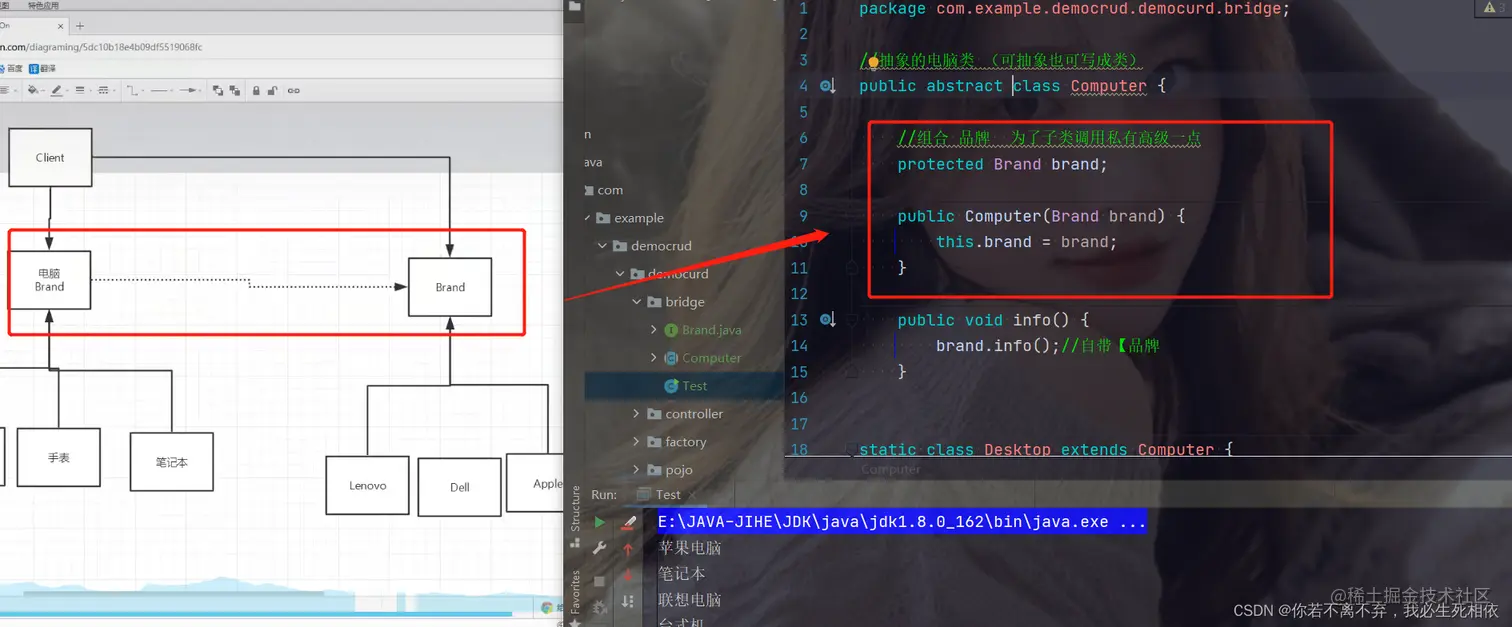Select the 手表 box in diagram

coord(59,457)
